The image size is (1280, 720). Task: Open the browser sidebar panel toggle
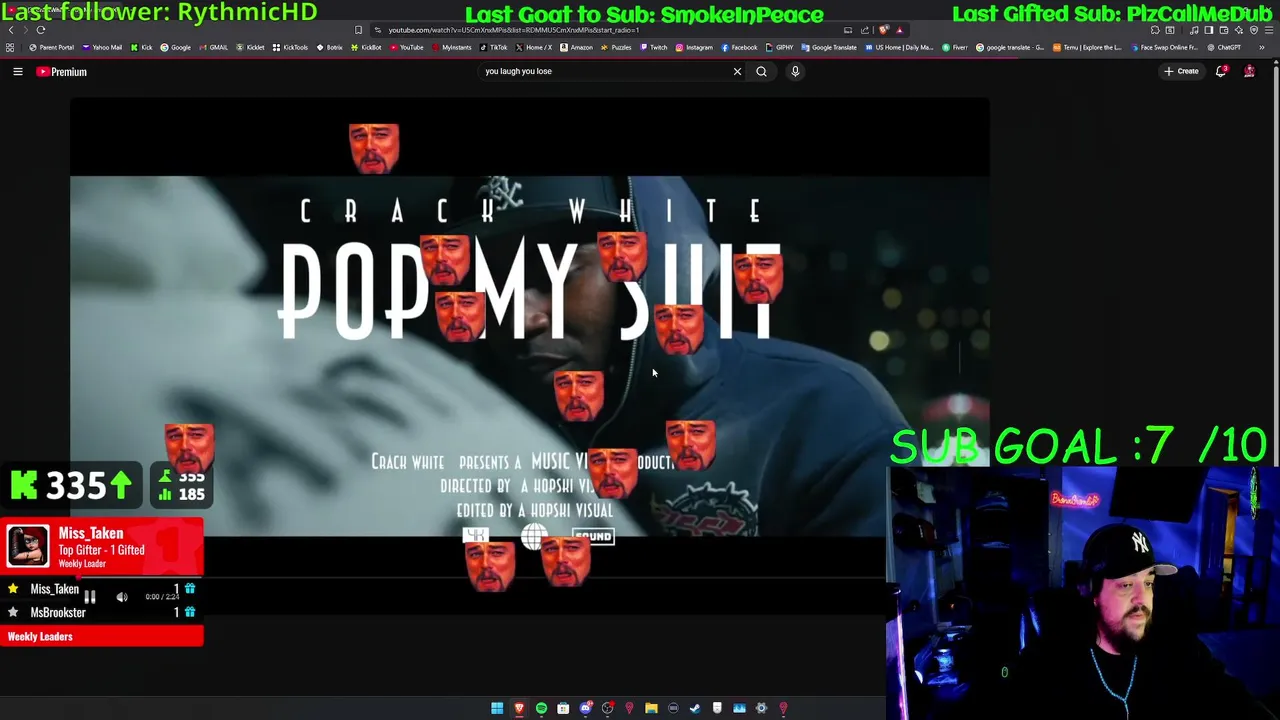click(1209, 30)
